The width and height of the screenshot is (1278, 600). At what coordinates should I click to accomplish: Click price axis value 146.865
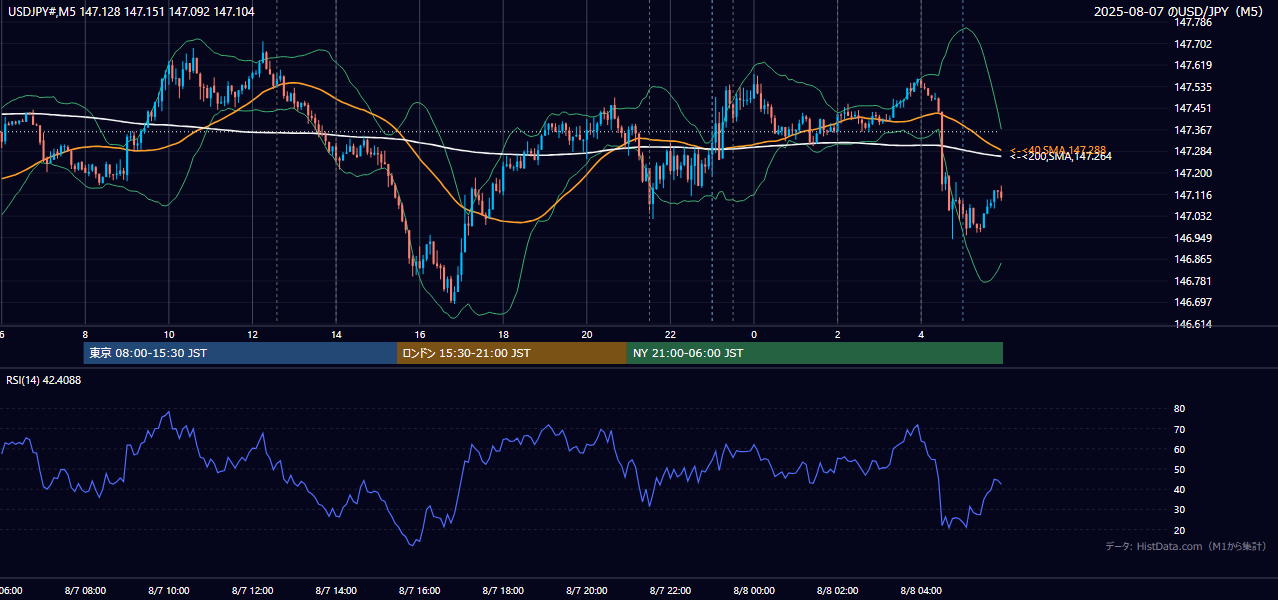click(1193, 259)
